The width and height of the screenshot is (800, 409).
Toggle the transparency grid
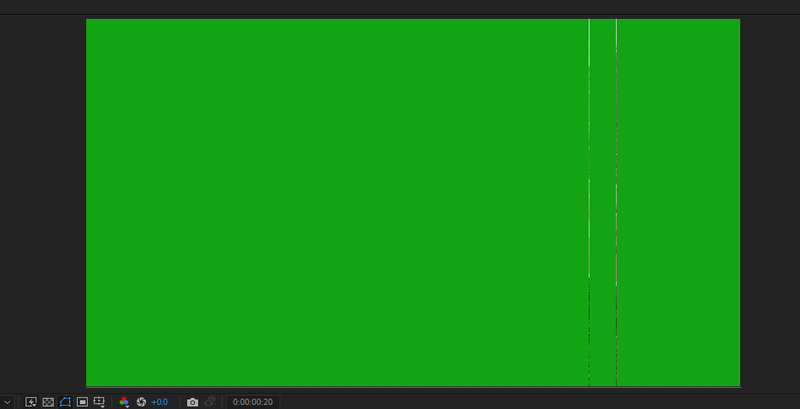click(x=48, y=402)
